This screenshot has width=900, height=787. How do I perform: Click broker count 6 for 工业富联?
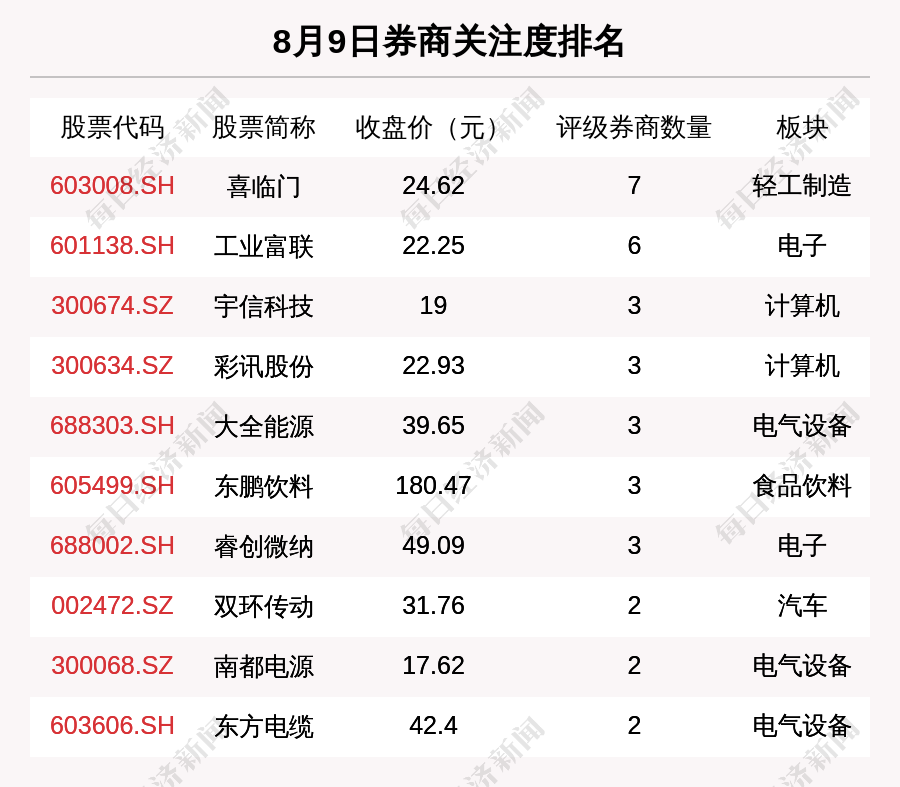[x=634, y=246]
